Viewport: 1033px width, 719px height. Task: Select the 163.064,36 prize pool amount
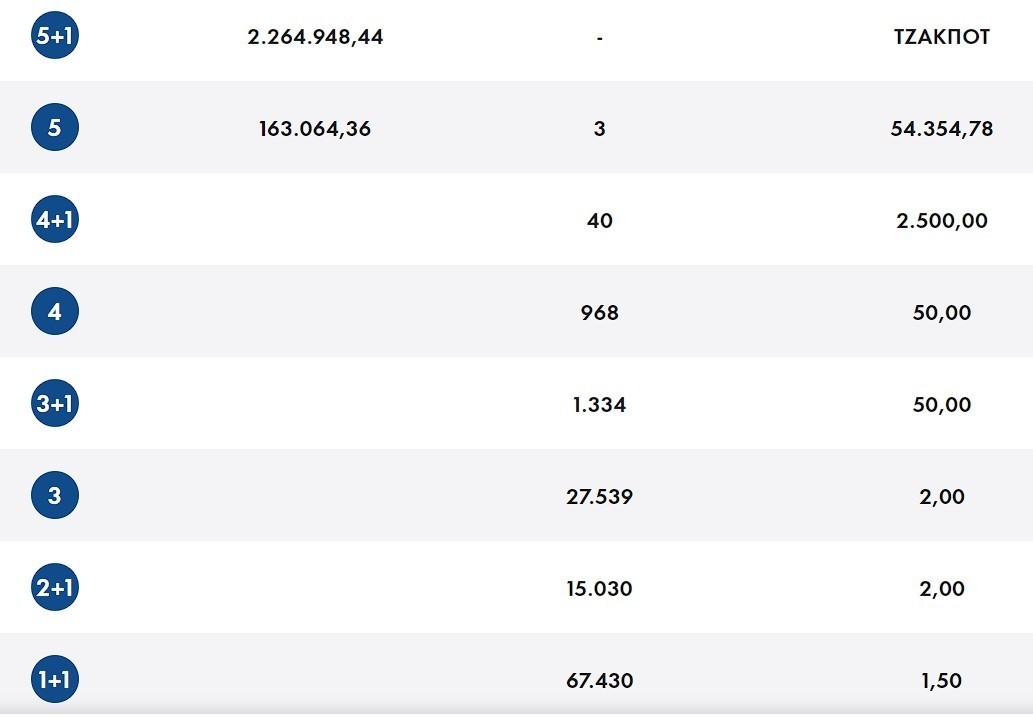[315, 128]
